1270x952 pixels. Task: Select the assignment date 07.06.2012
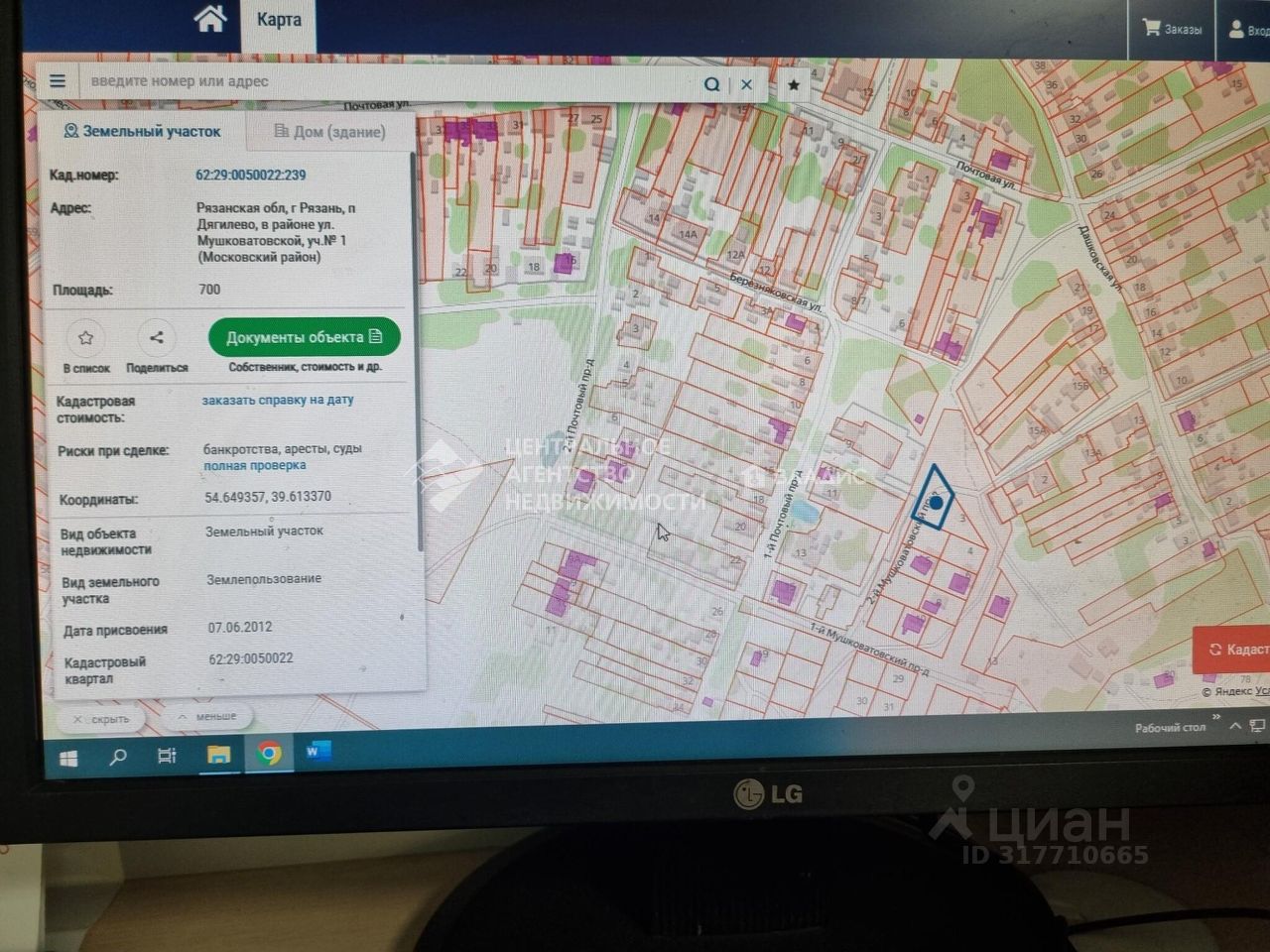pos(240,627)
